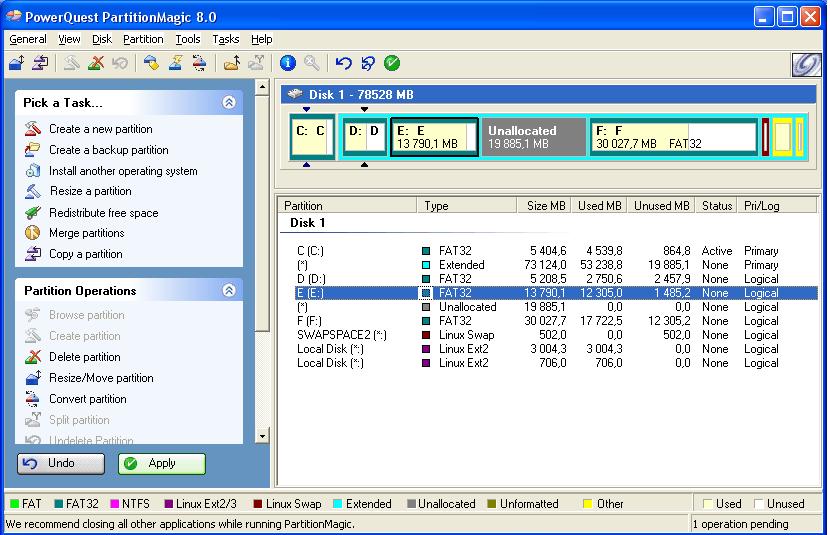
Task: Click the Discard all changes toolbar icon
Action: pos(368,64)
